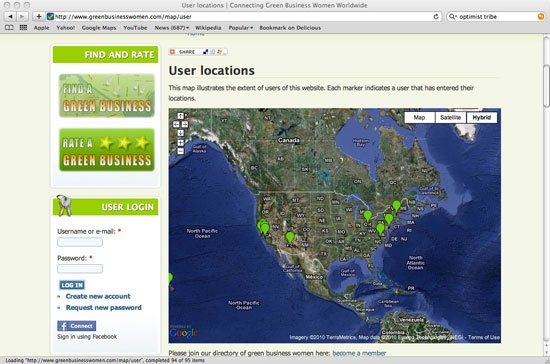This screenshot has width=550, height=364.
Task: Click the green marker cluster in California
Action: click(x=263, y=227)
